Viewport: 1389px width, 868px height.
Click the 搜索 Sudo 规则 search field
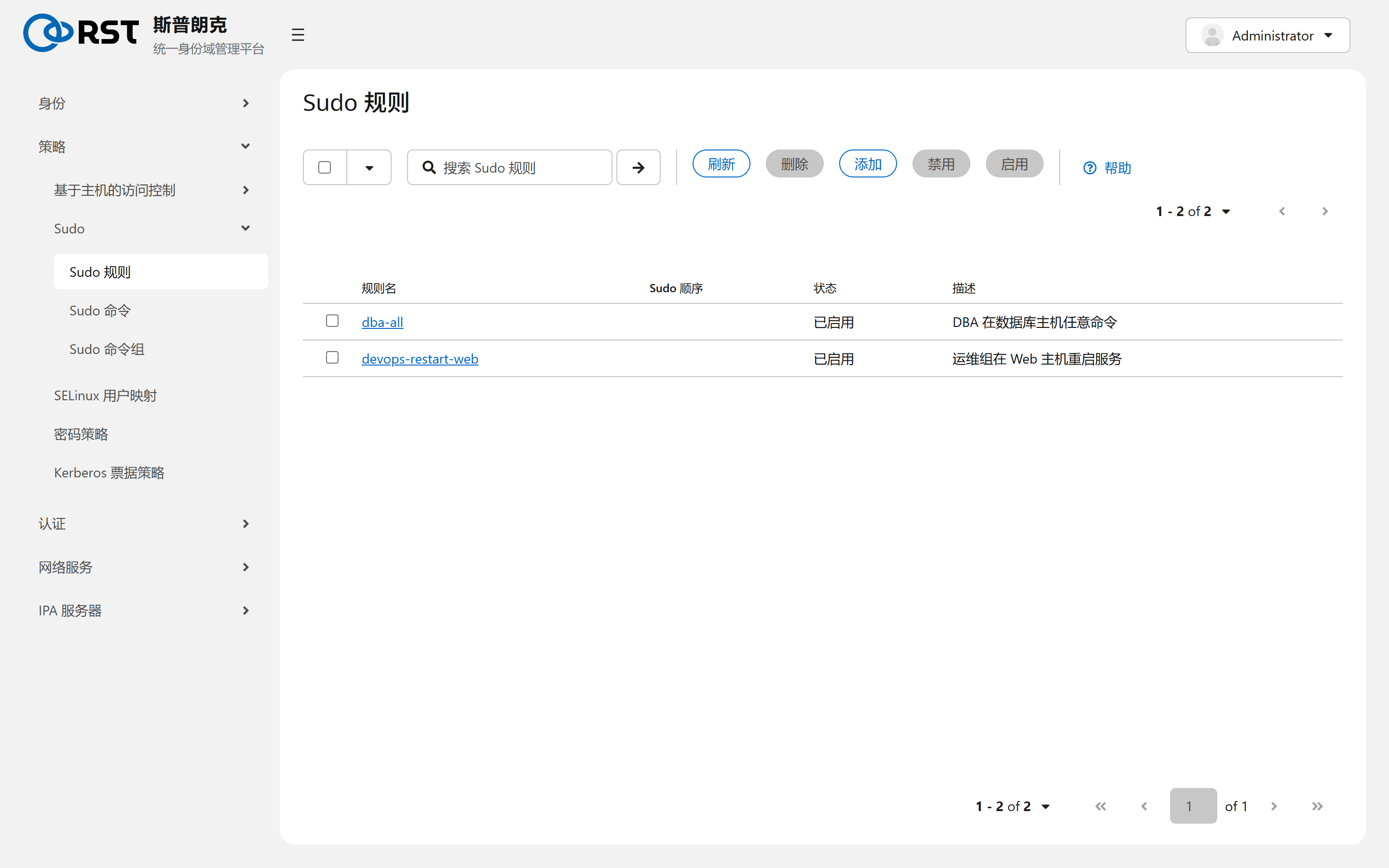510,168
